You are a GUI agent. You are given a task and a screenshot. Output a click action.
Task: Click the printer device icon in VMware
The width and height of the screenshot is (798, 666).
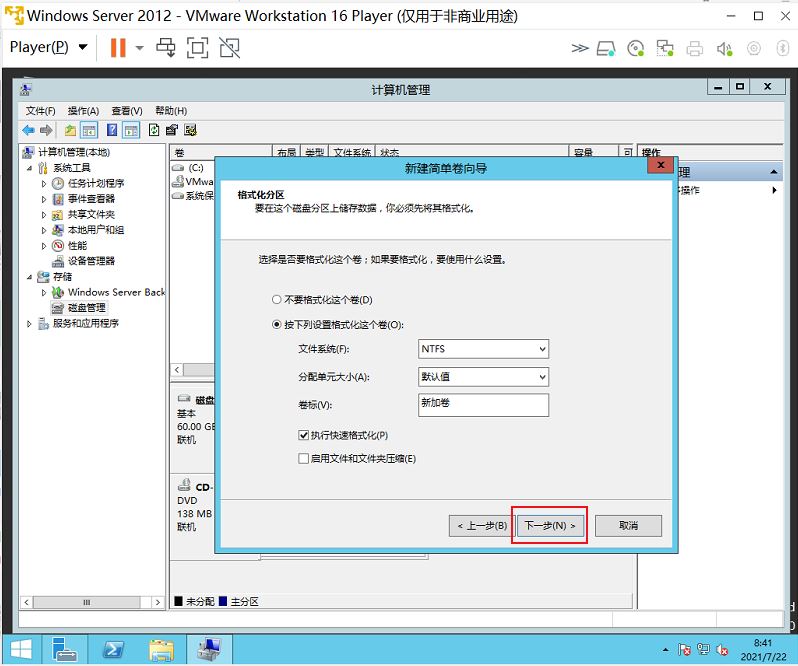[x=694, y=49]
